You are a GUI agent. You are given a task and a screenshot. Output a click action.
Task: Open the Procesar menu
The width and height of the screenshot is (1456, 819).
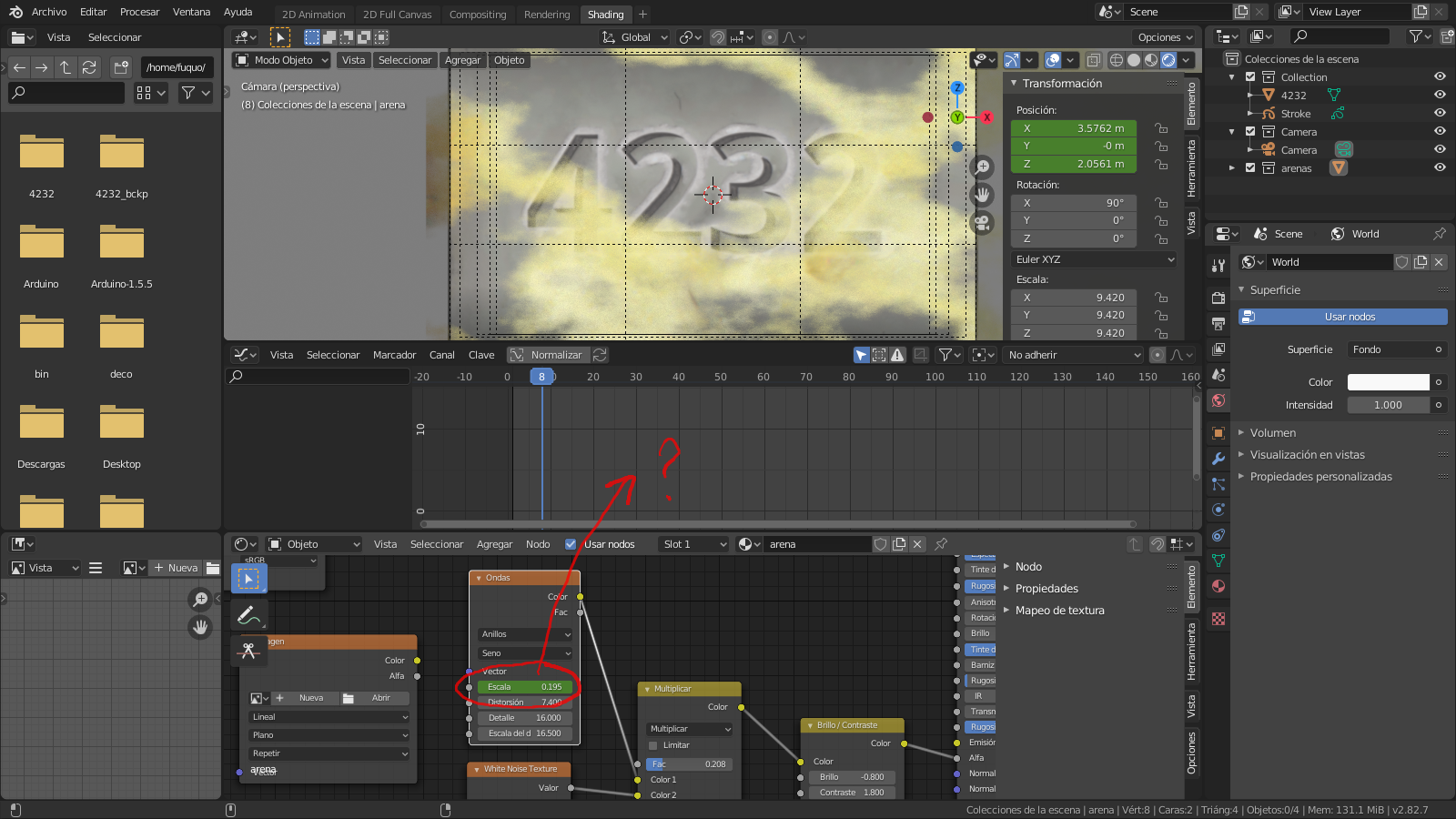(x=139, y=12)
